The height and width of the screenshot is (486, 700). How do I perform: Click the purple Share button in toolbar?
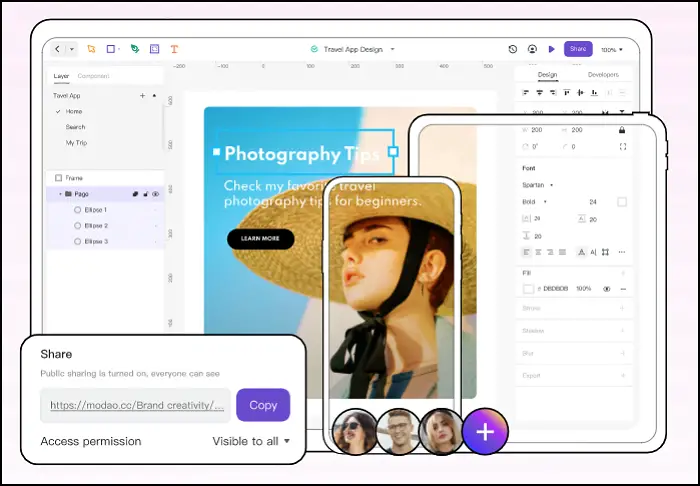click(578, 49)
